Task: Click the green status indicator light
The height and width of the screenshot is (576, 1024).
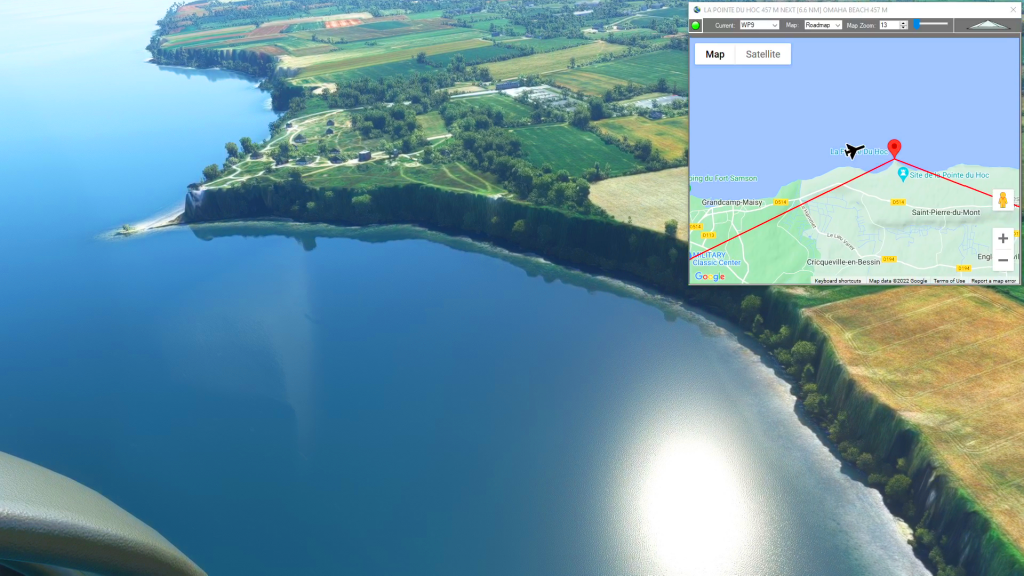Action: (x=696, y=25)
